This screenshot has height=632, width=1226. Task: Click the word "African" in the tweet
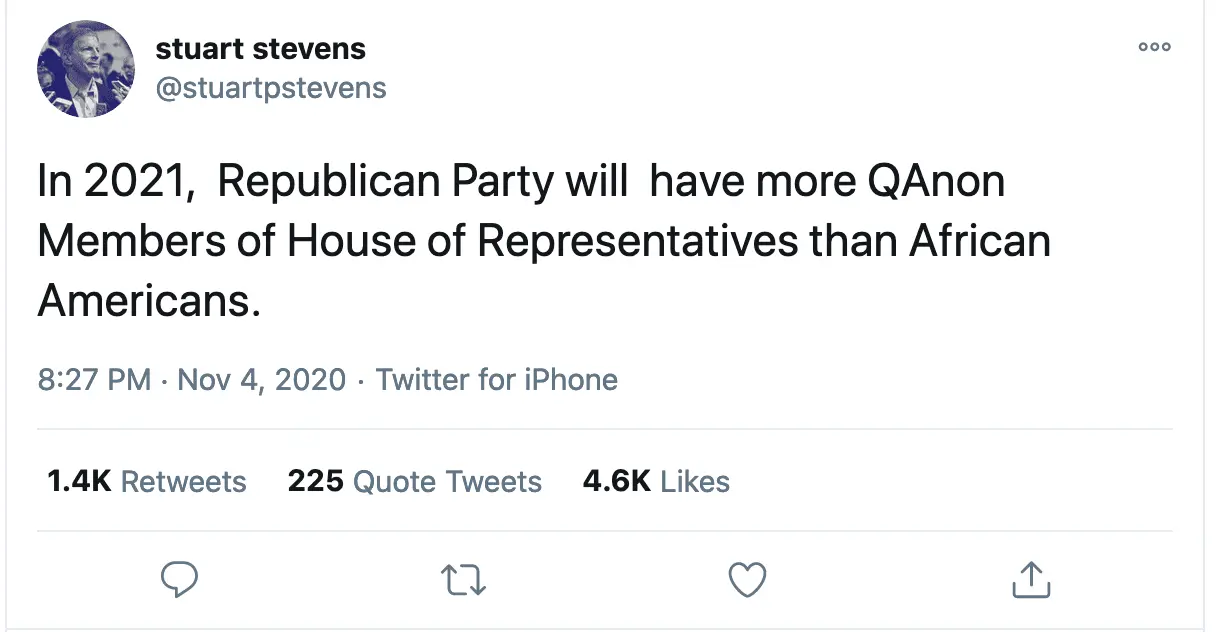coord(980,241)
